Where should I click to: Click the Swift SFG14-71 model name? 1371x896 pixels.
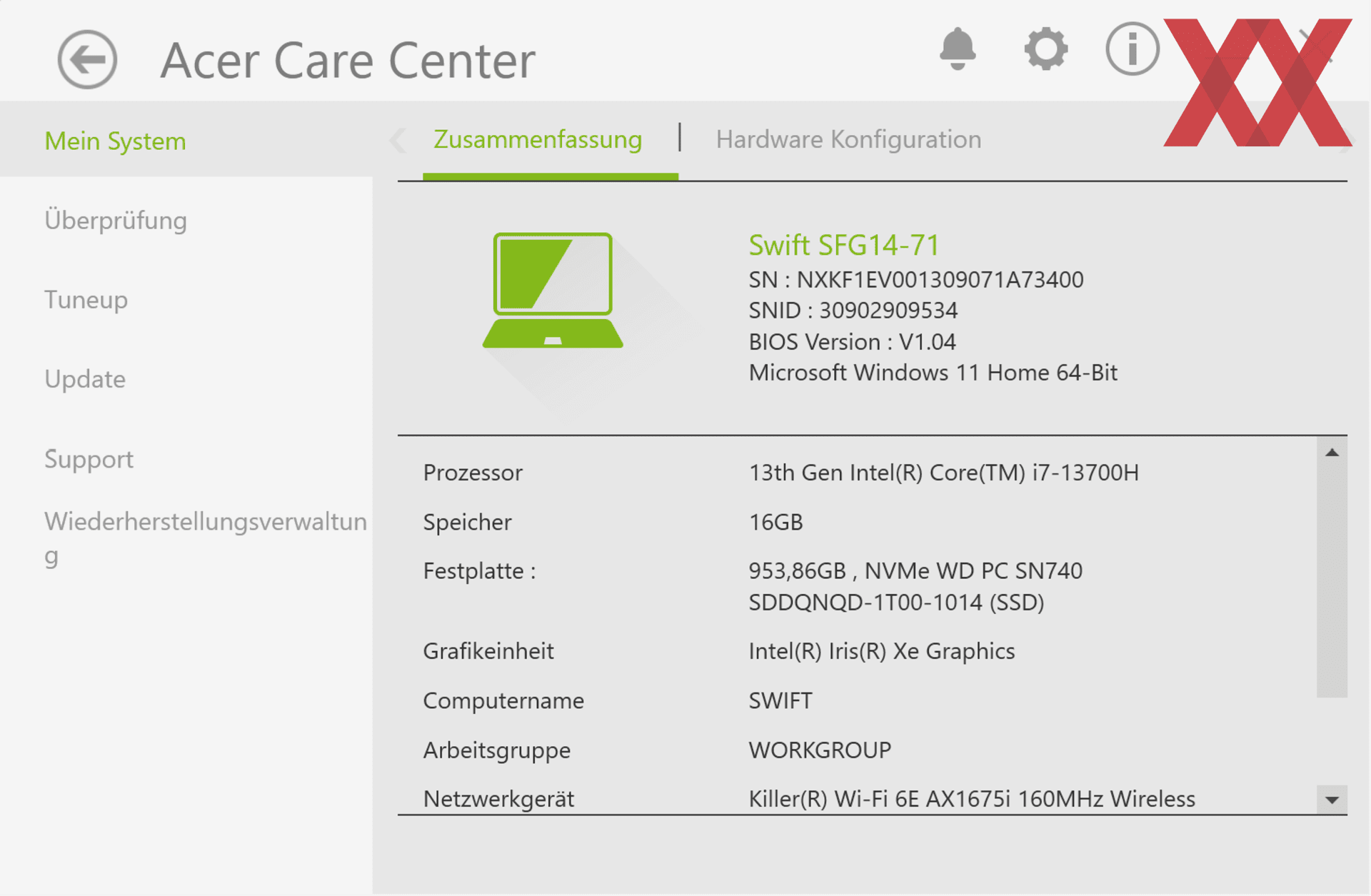click(843, 246)
